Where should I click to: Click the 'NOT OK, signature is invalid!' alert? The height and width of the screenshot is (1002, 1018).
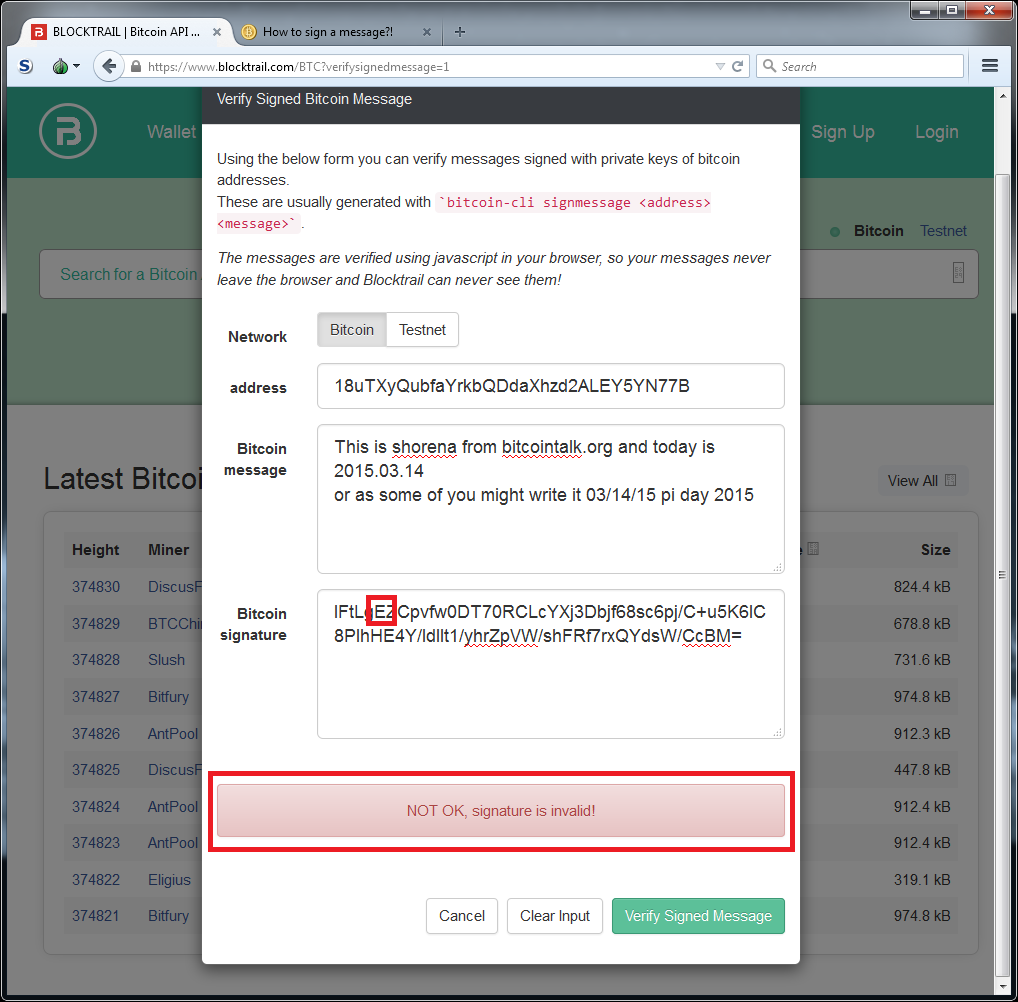pos(501,810)
